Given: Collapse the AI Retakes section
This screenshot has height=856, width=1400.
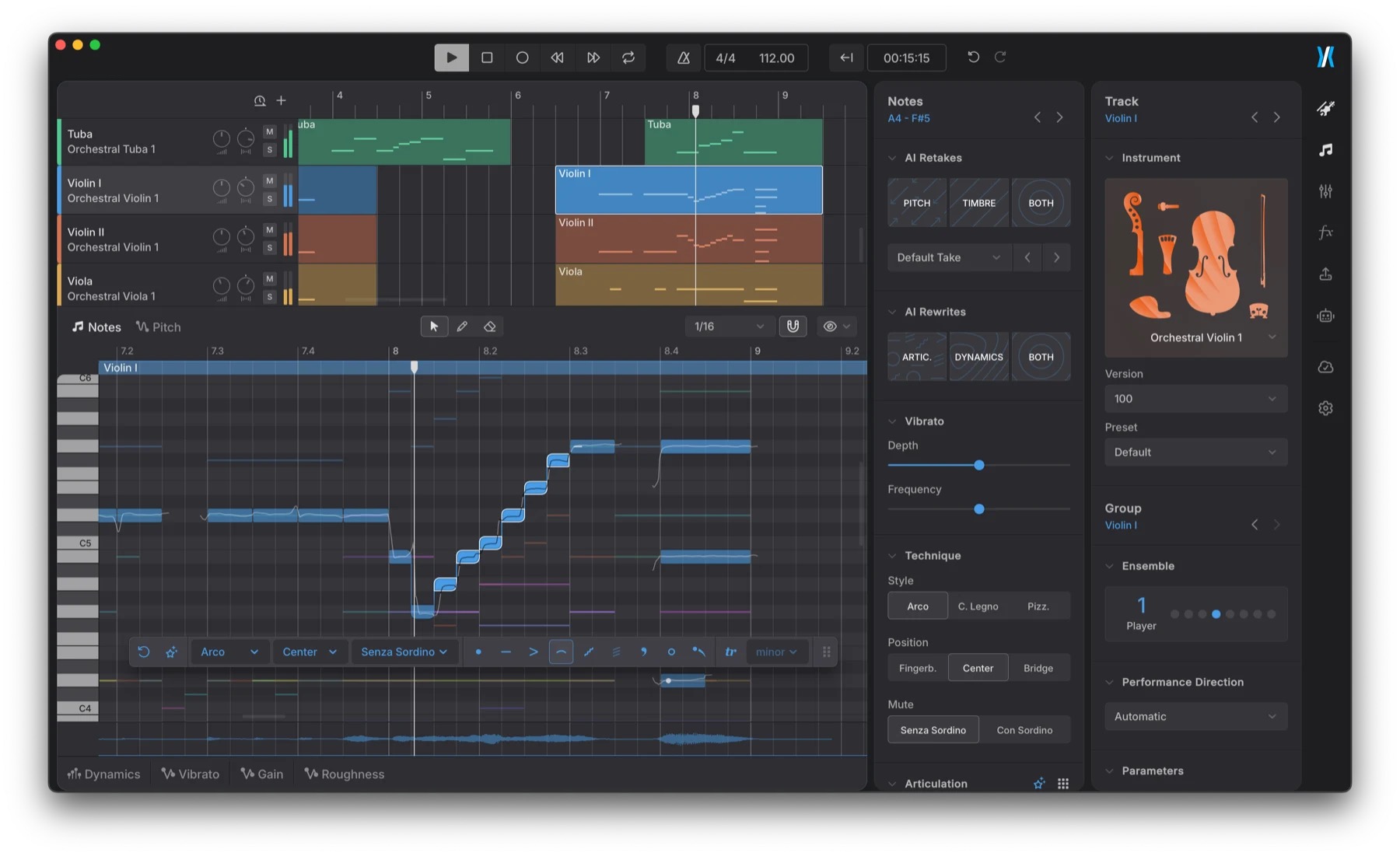Looking at the screenshot, I should coord(892,158).
